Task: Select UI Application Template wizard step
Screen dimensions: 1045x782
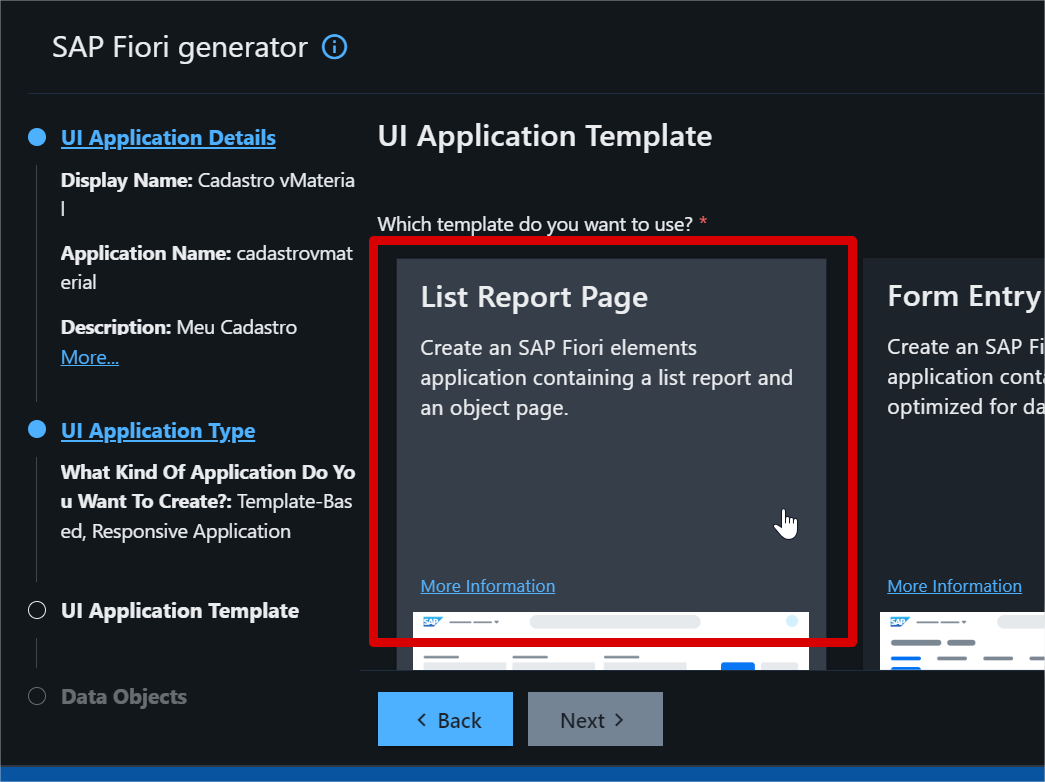Action: tap(180, 611)
